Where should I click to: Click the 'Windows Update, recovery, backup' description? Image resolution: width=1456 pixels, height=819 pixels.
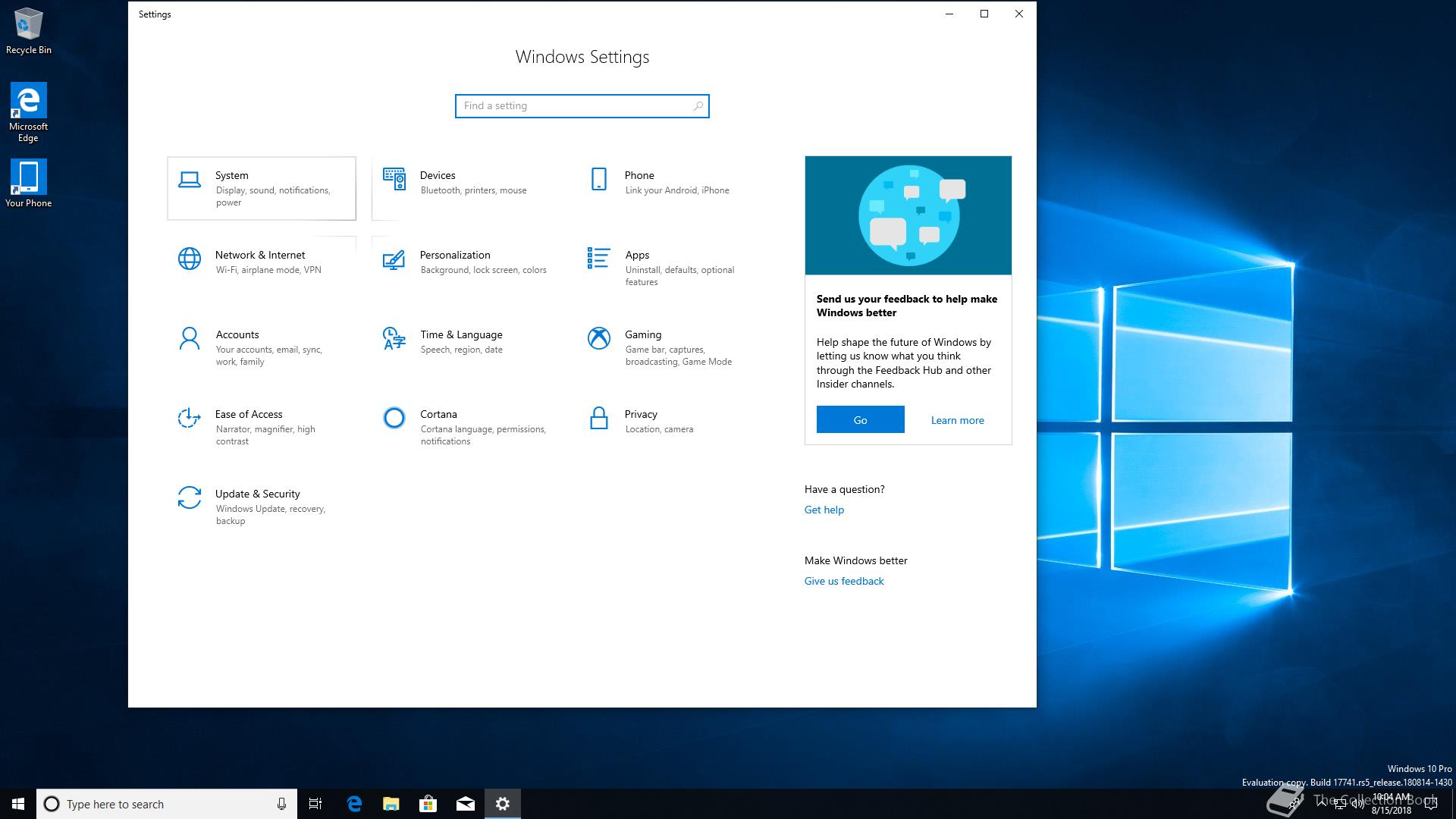[x=270, y=515]
